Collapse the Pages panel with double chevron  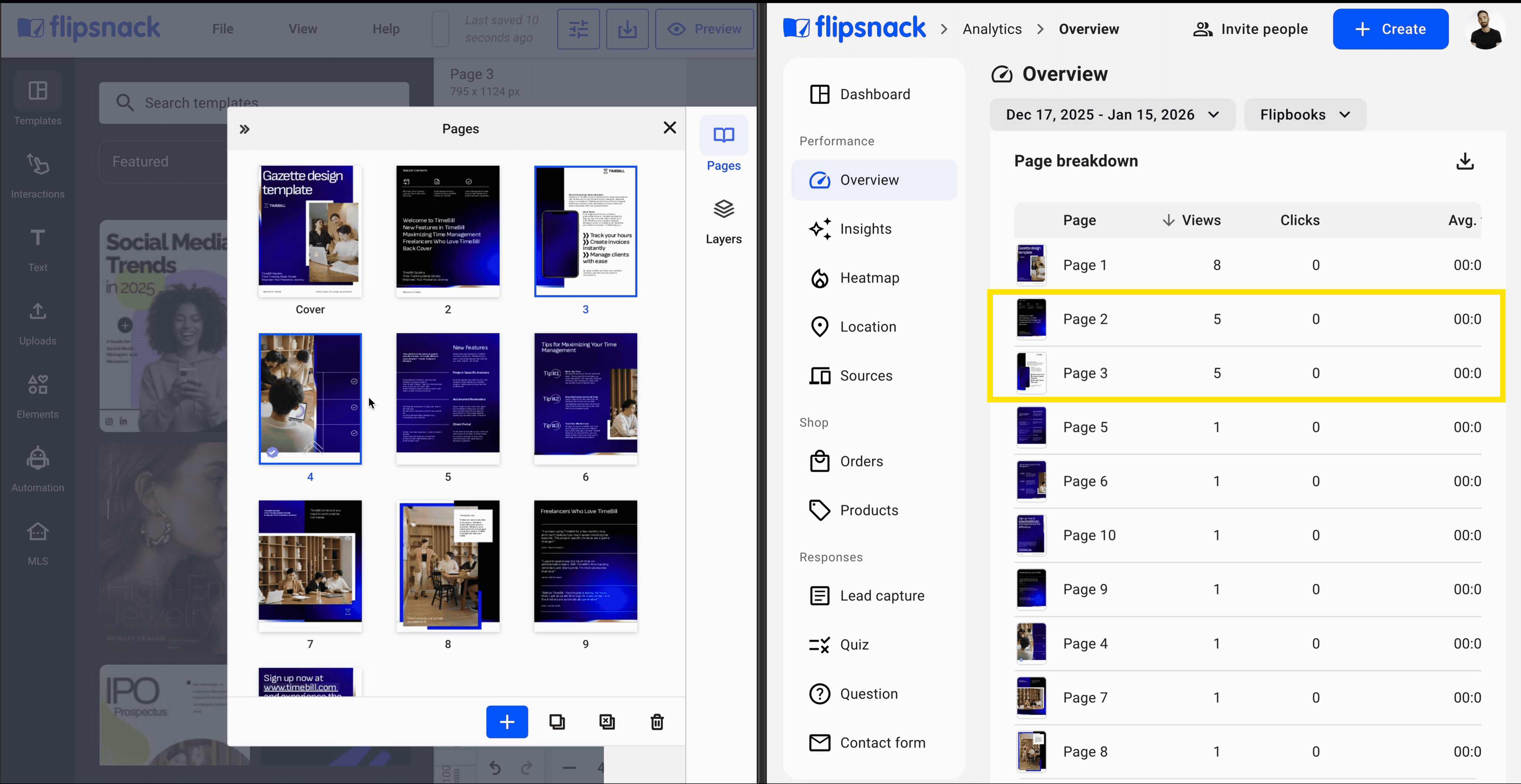click(244, 129)
